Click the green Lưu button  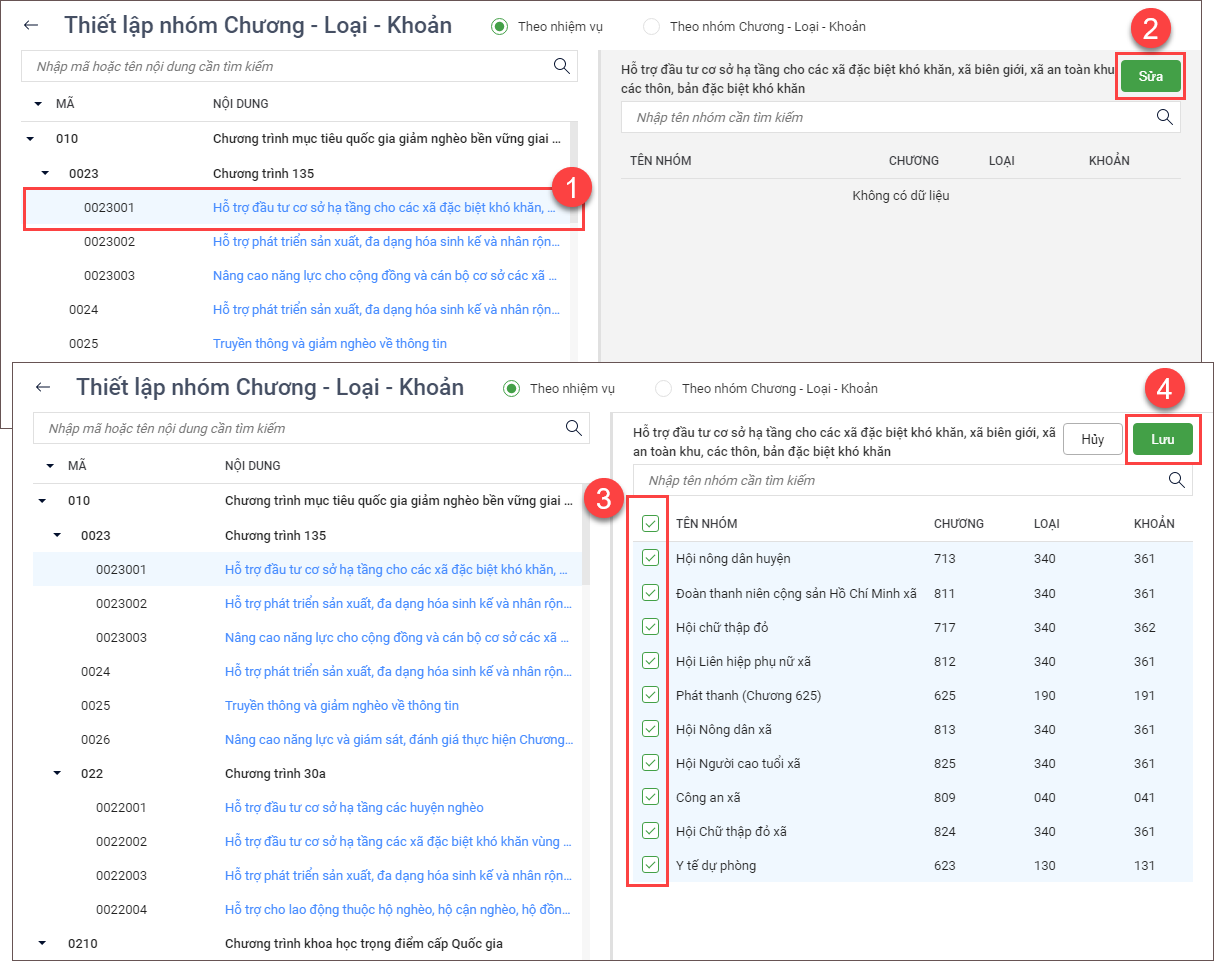click(x=1162, y=439)
